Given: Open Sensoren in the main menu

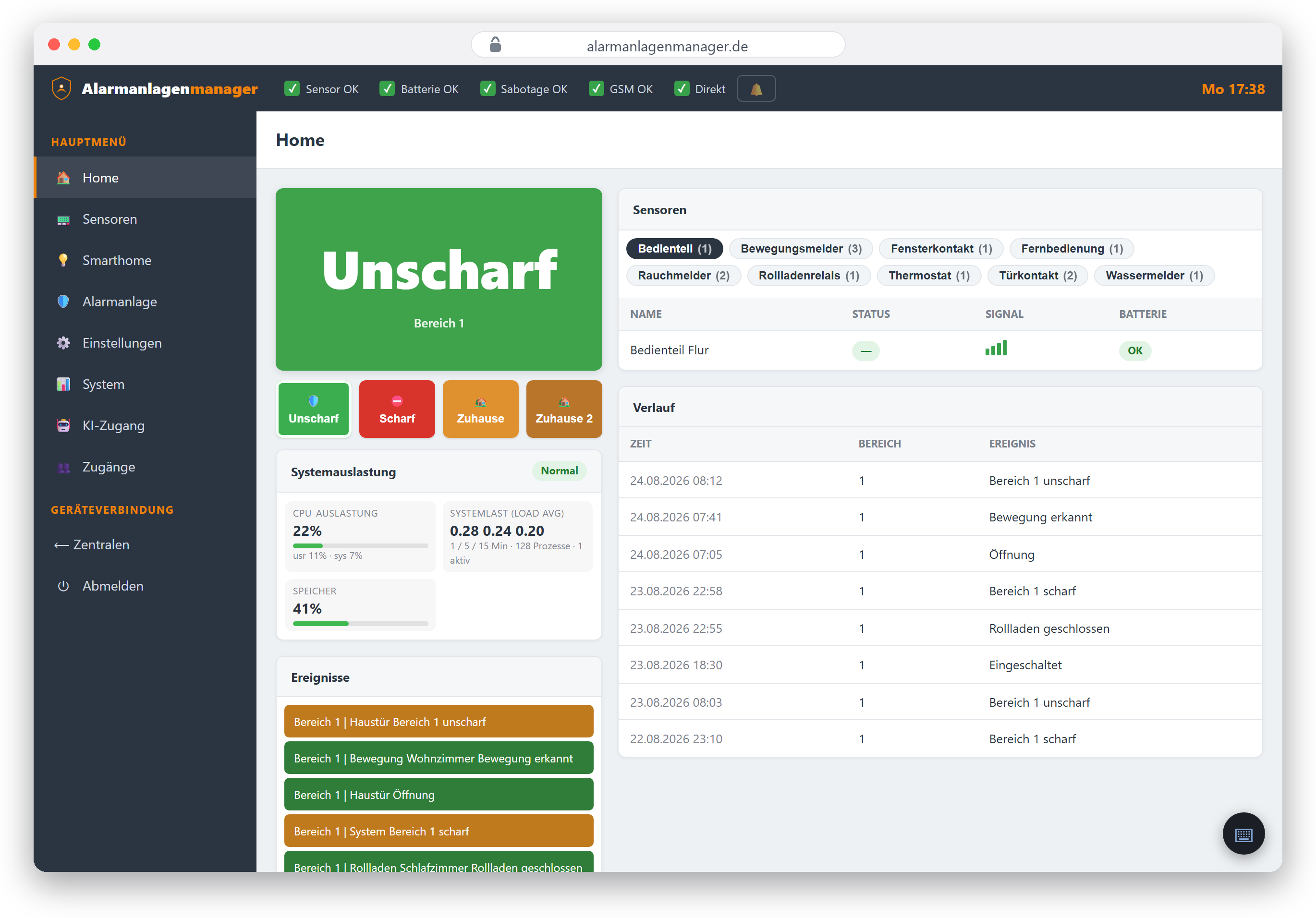Looking at the screenshot, I should tap(145, 219).
